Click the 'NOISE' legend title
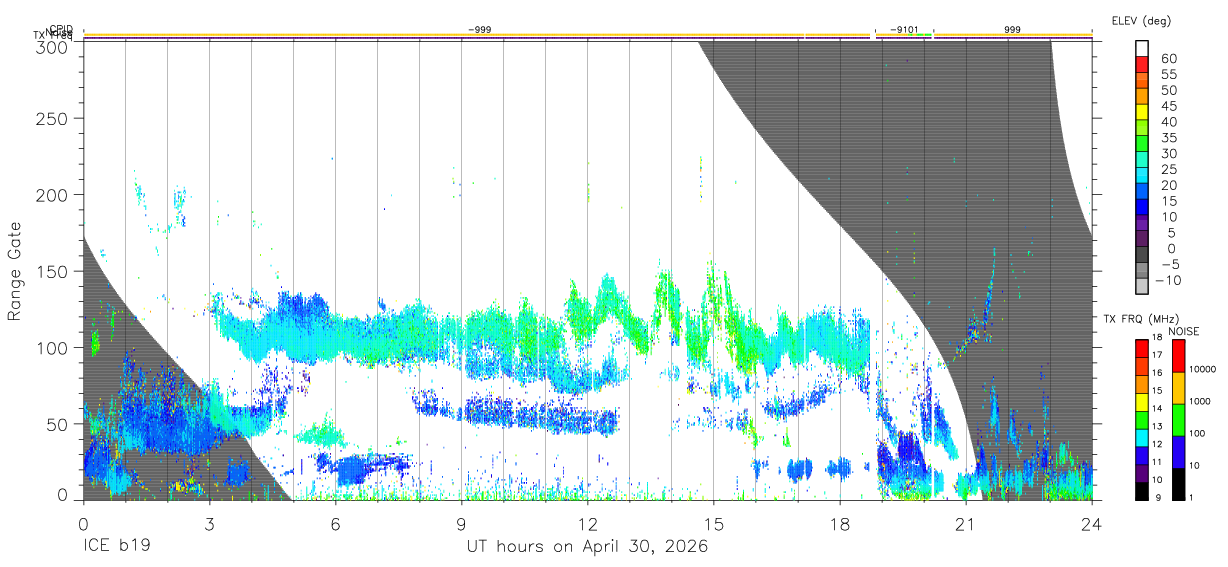 pyautogui.click(x=1183, y=331)
